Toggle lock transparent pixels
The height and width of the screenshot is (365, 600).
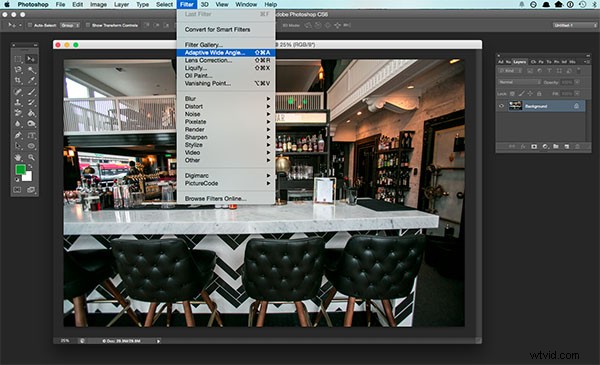(x=512, y=93)
